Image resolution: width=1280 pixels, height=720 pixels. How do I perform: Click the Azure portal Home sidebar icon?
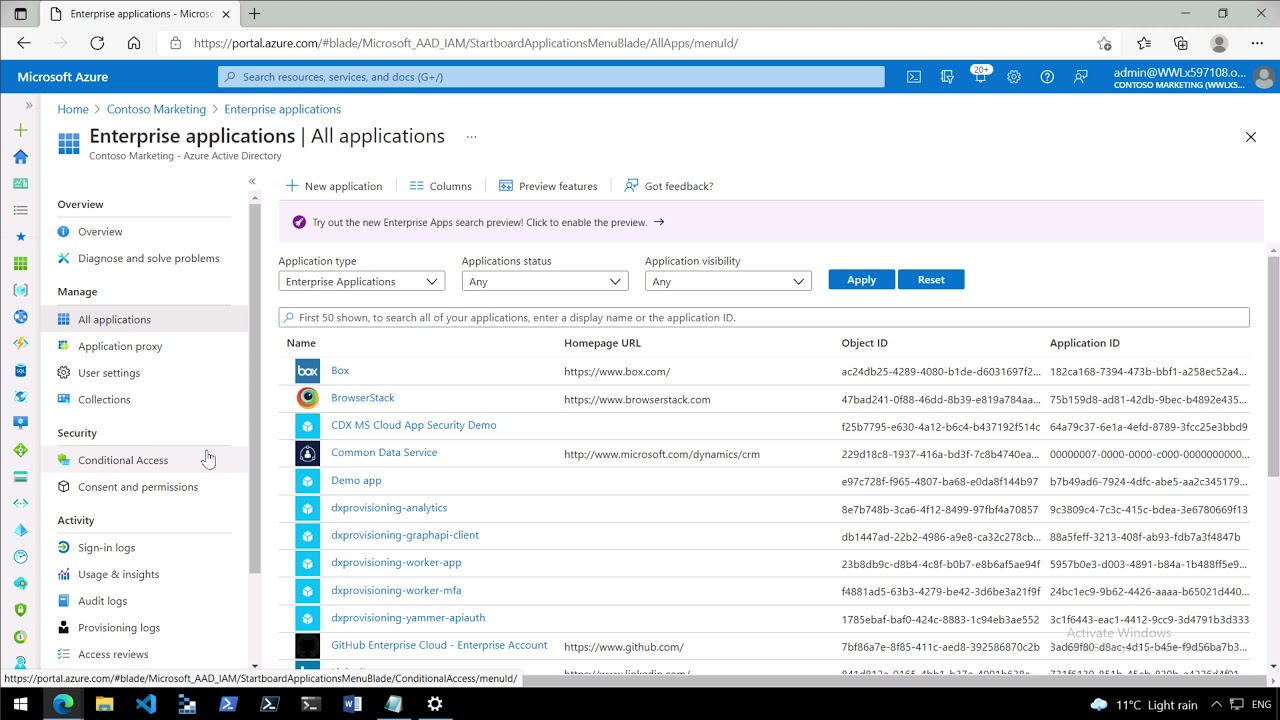[20, 157]
